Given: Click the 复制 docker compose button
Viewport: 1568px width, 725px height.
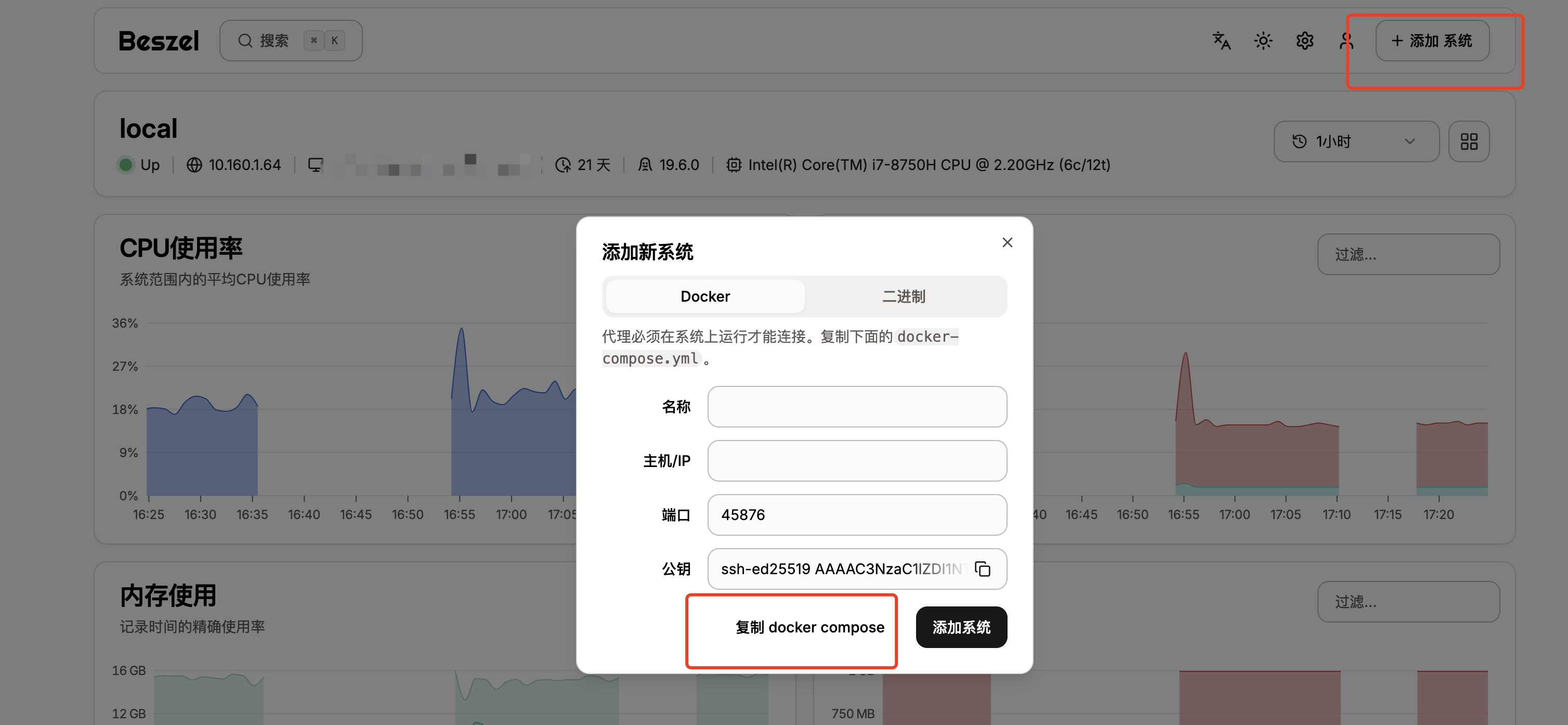Looking at the screenshot, I should [809, 627].
